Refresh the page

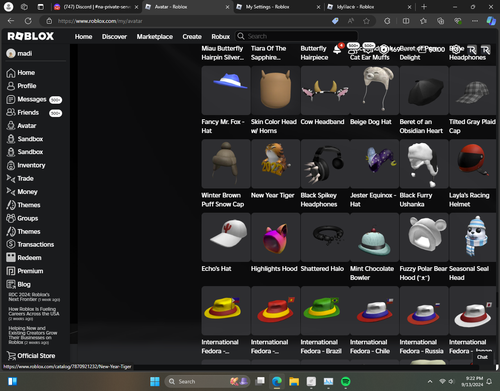tap(28, 21)
